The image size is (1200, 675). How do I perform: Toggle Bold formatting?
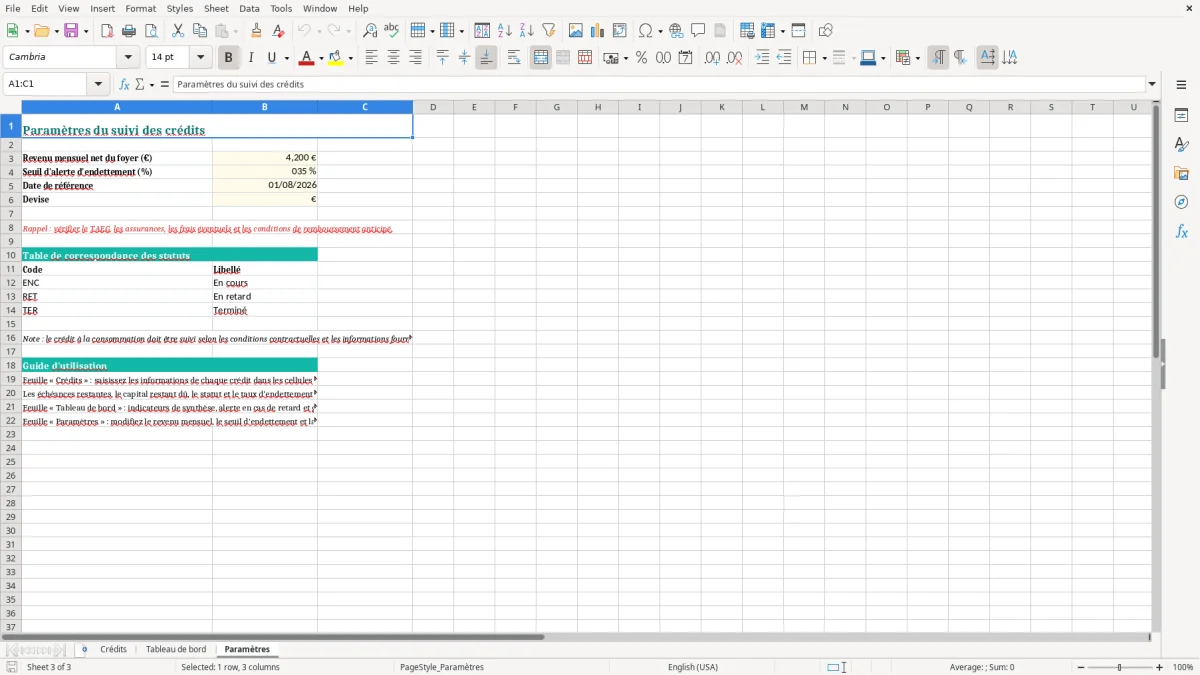click(x=228, y=58)
